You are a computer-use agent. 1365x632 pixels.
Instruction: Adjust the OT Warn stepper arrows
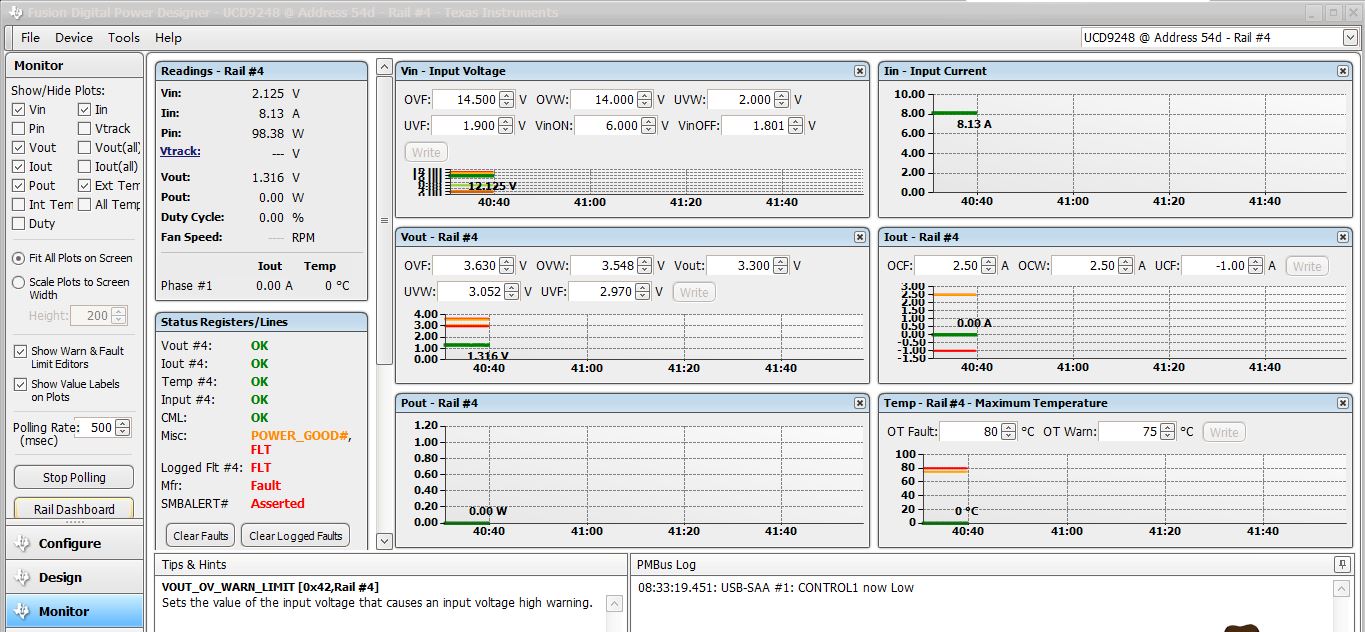(x=1168, y=432)
